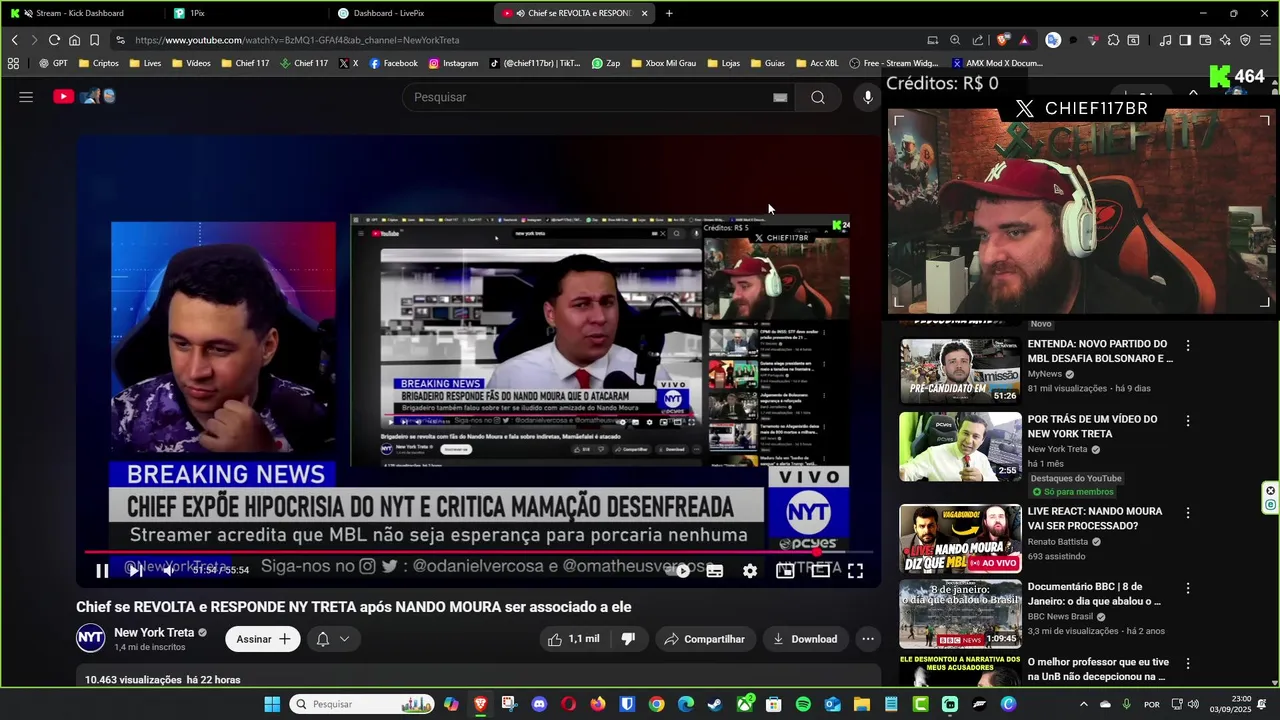Open Windows Start menu
This screenshot has width=1280, height=720.
272,704
